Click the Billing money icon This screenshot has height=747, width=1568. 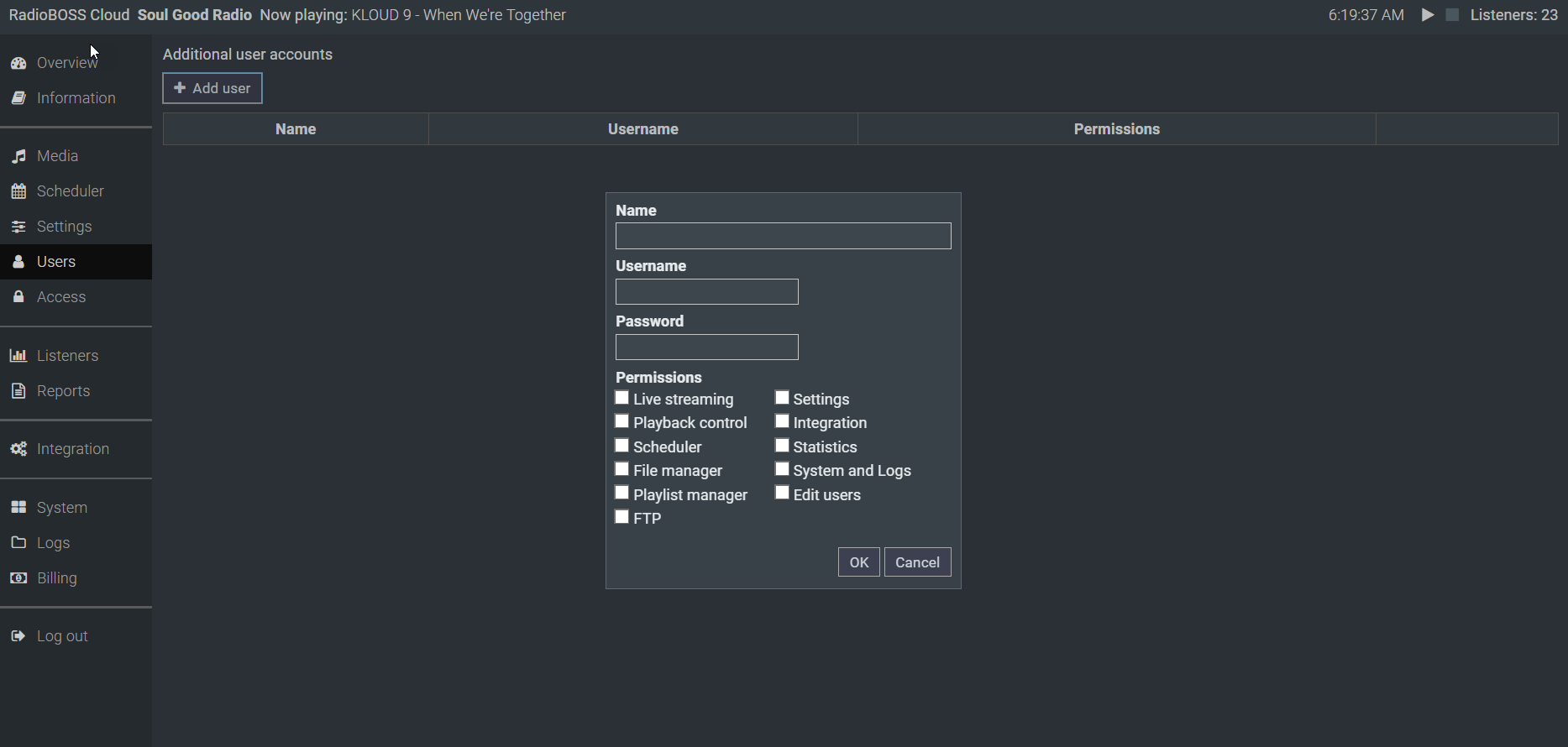(18, 578)
